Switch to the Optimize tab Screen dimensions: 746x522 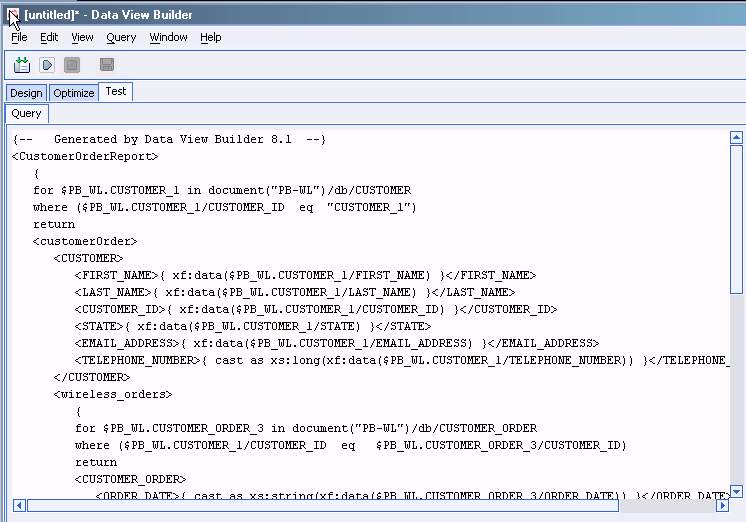74,93
